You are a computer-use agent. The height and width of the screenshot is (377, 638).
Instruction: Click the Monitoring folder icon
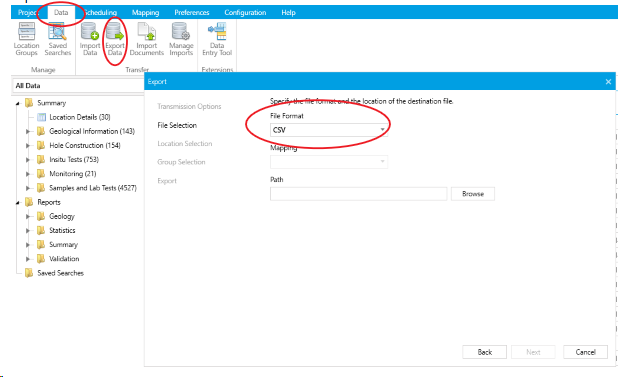click(41, 174)
